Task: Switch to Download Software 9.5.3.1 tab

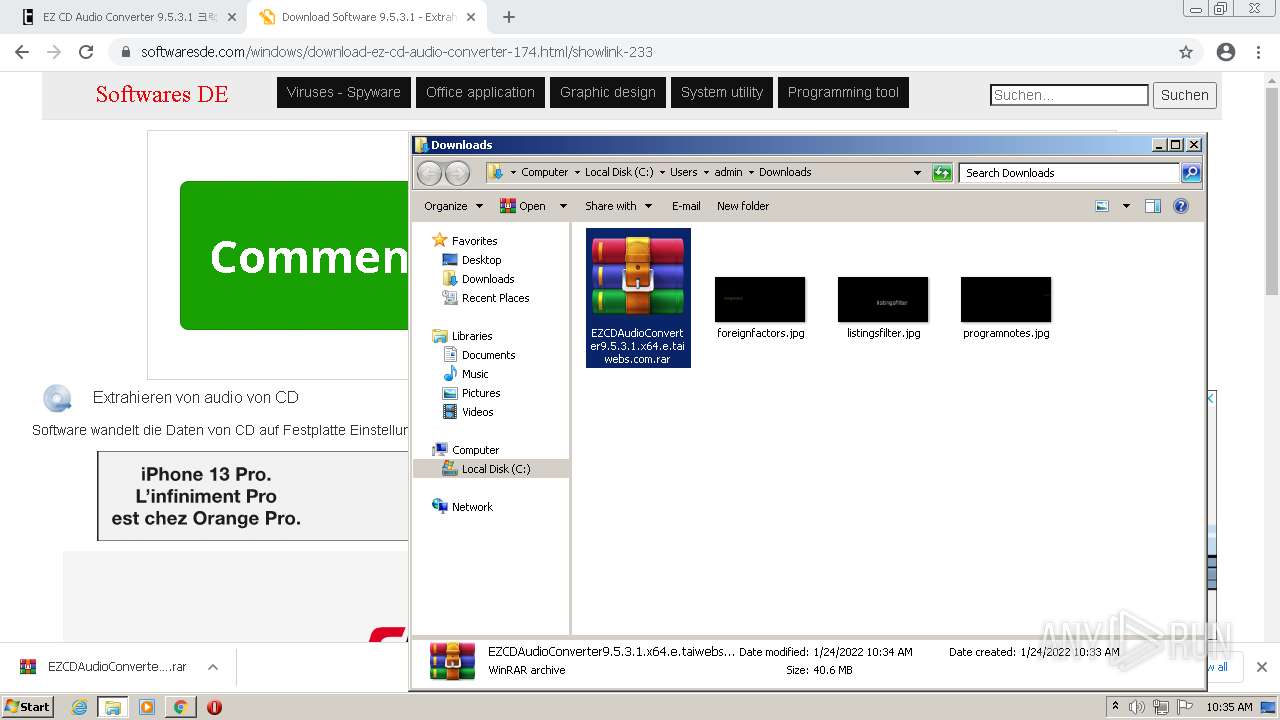Action: point(369,17)
